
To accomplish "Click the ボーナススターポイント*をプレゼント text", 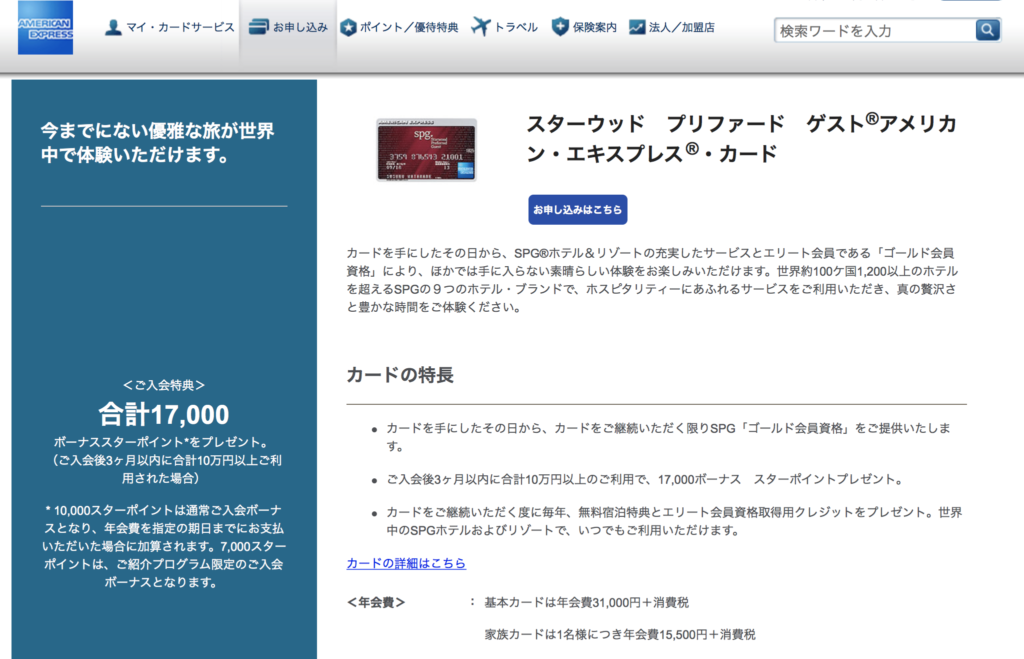I will tap(161, 442).
